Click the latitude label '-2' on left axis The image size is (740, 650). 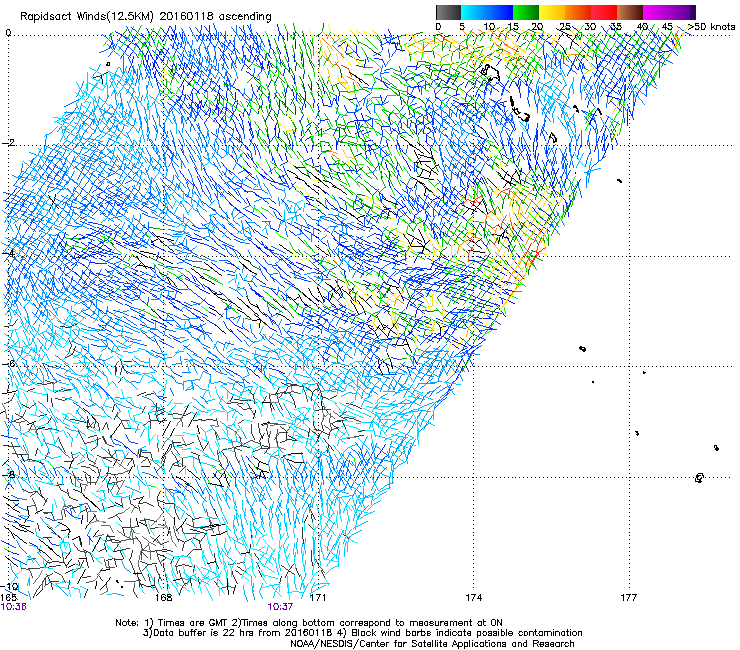click(8, 143)
